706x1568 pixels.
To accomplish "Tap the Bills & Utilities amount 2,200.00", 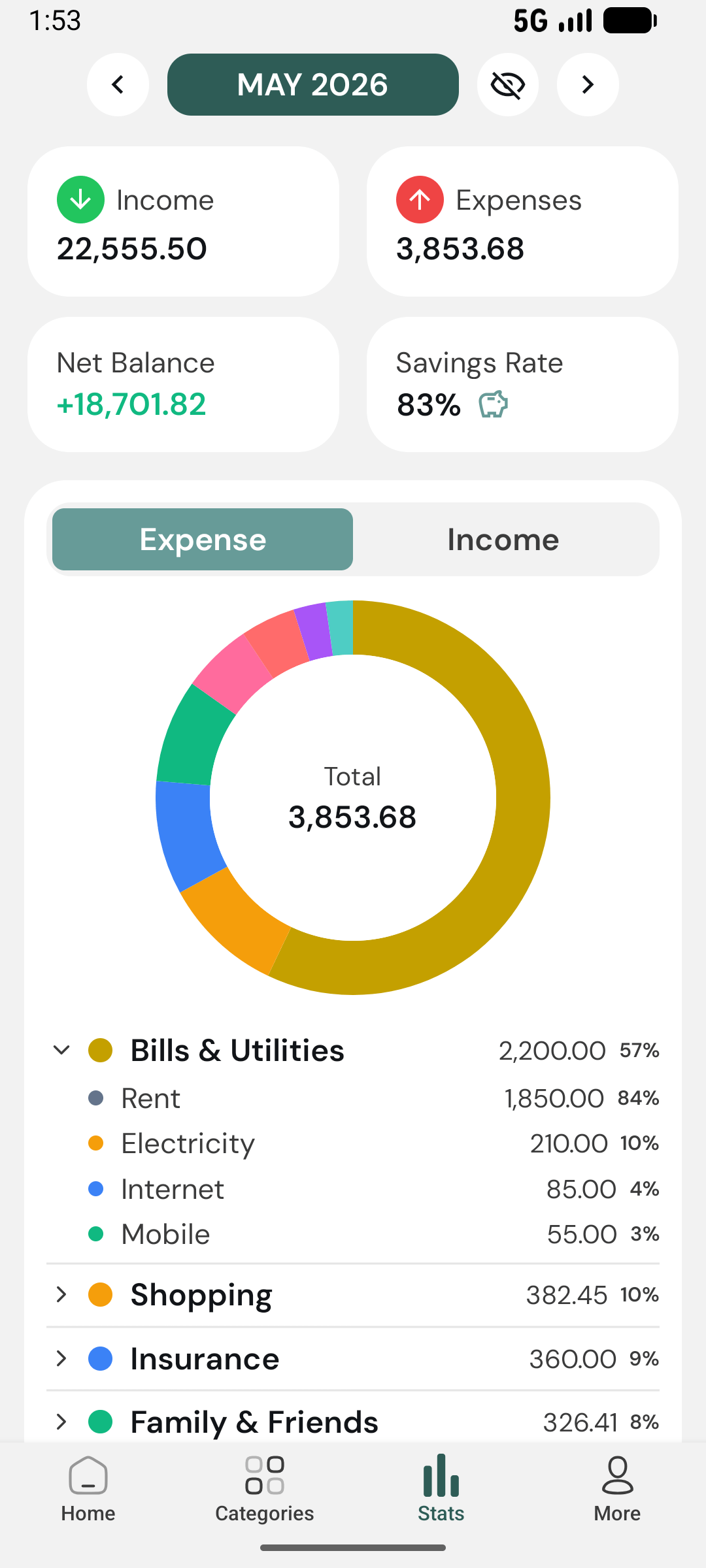I will pyautogui.click(x=552, y=1051).
